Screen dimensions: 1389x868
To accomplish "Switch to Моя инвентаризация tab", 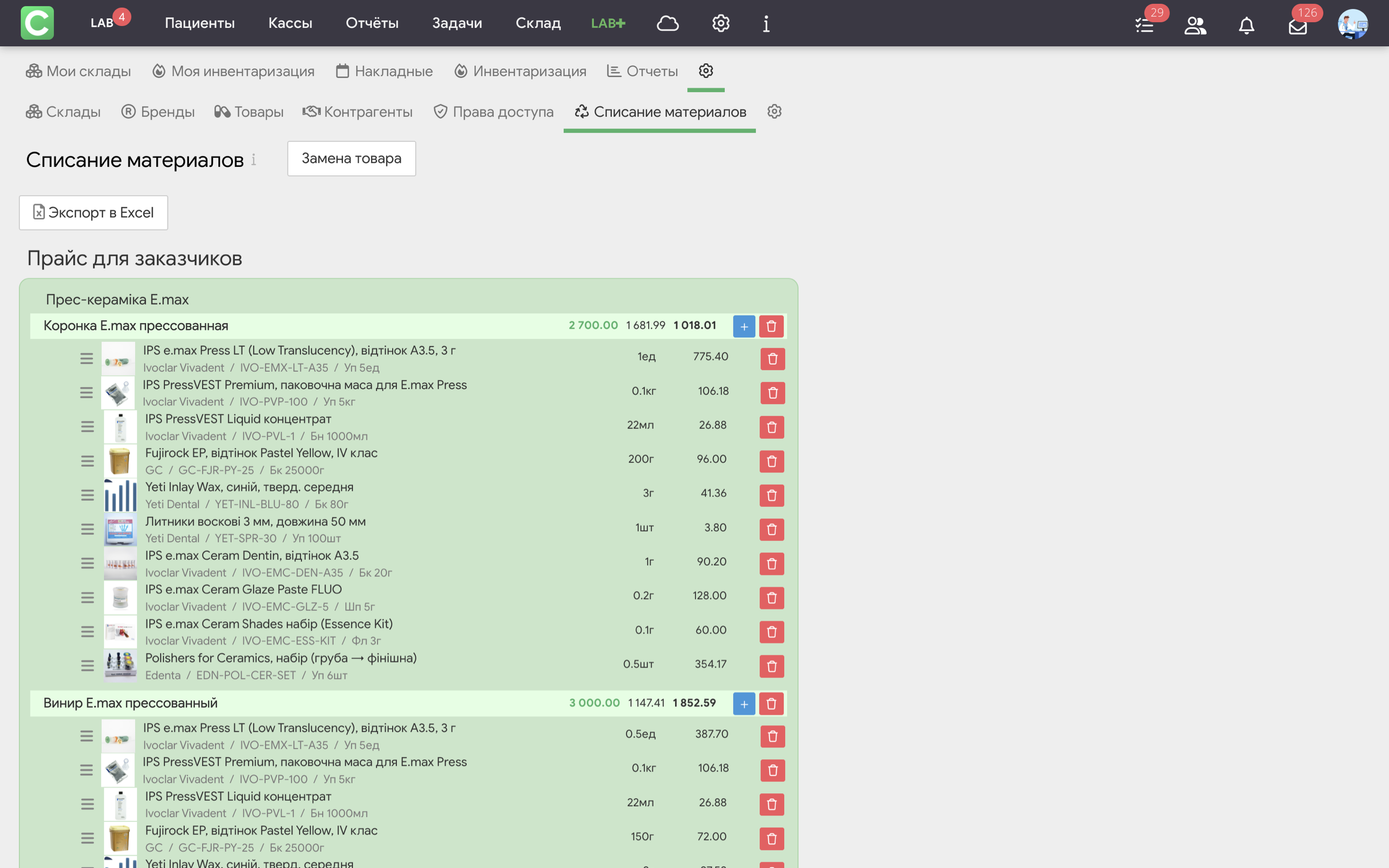I will pos(233,71).
